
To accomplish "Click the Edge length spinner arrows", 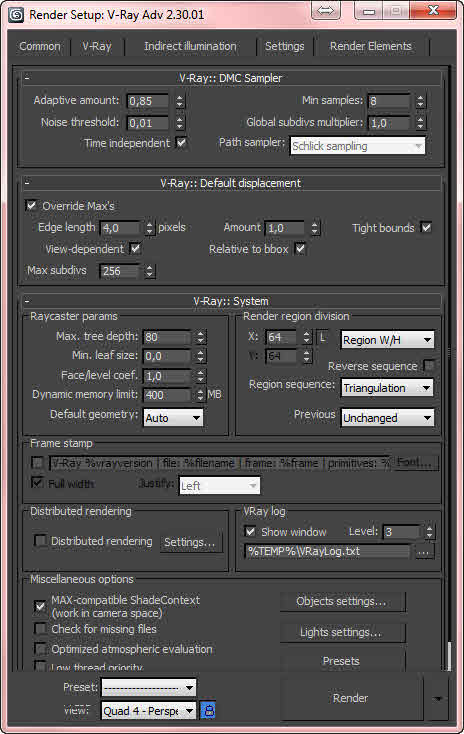I will 149,228.
